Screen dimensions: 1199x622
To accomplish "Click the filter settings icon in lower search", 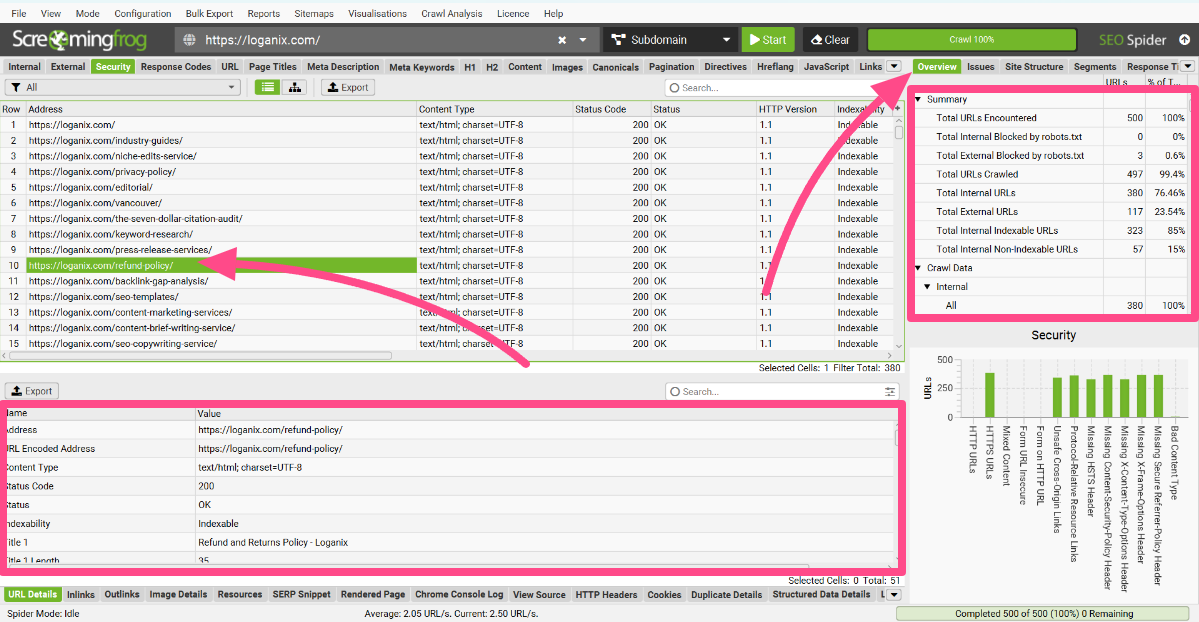I will [x=891, y=392].
